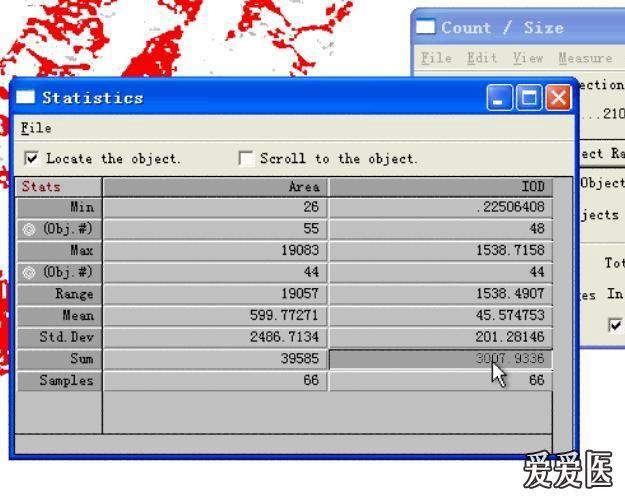This screenshot has height=496, width=625.
Task: Maximize the Statistics window
Action: [529, 98]
